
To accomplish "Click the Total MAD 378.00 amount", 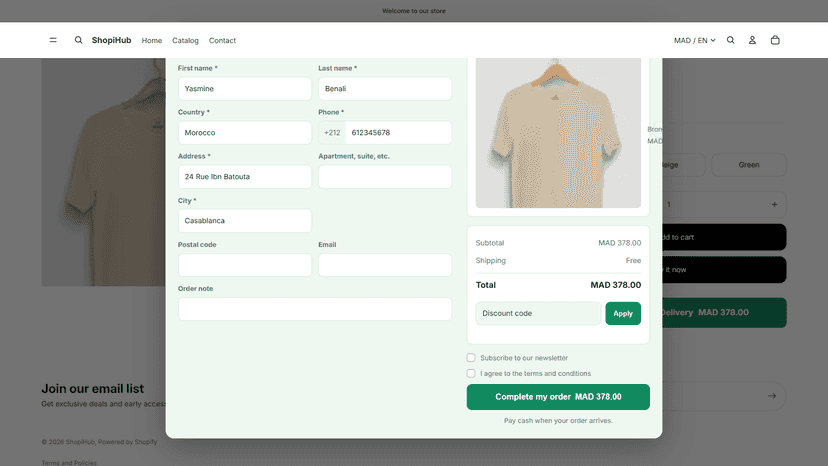I will point(616,285).
